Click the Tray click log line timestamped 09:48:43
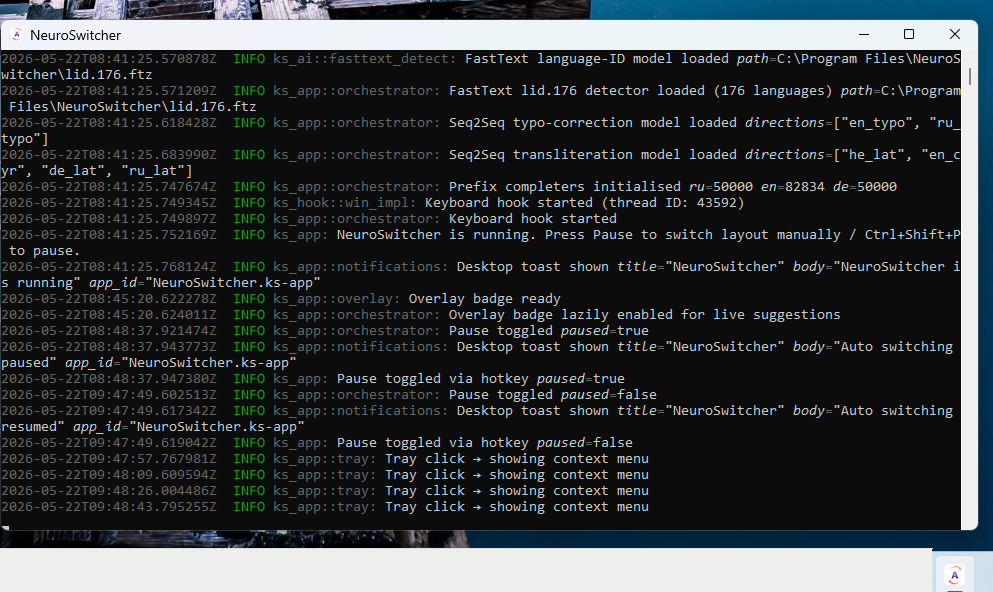The image size is (993, 592). [325, 507]
